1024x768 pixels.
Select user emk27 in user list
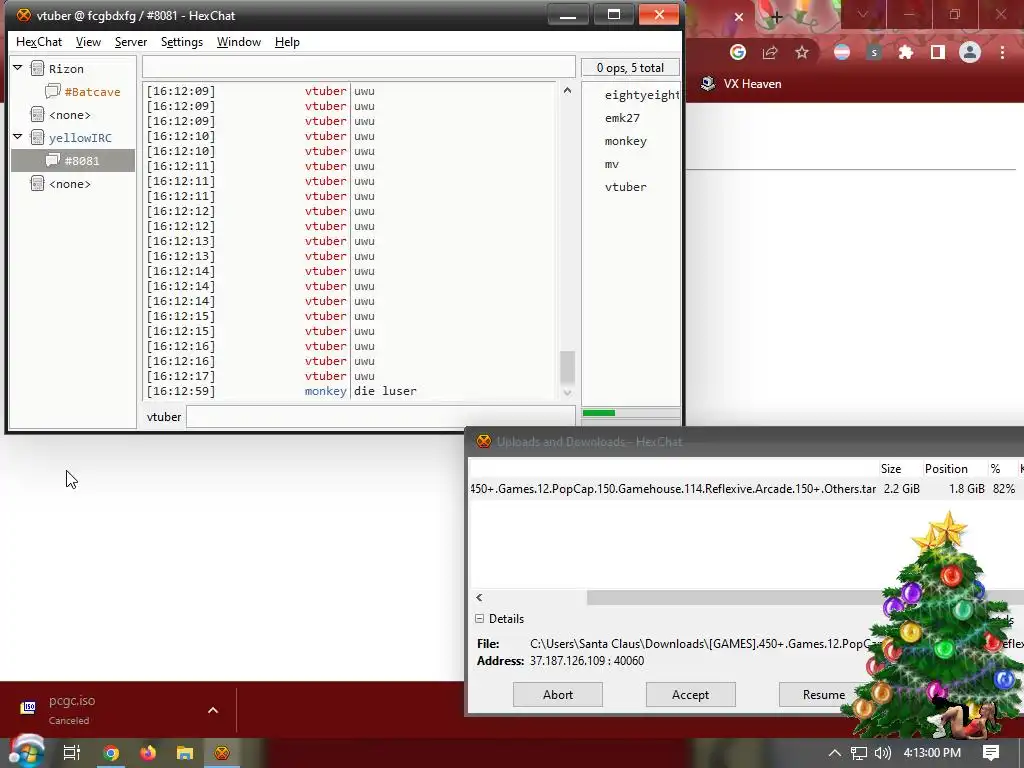[x=622, y=118]
